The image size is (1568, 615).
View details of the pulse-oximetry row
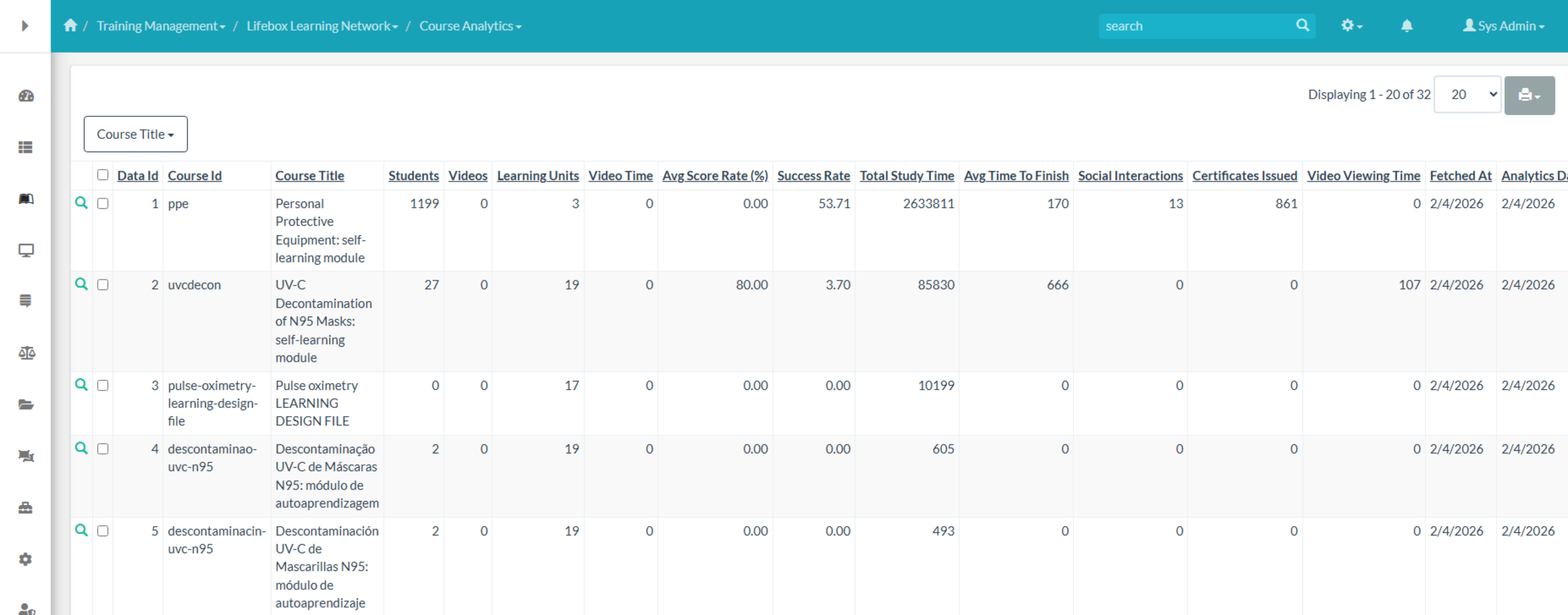81,384
